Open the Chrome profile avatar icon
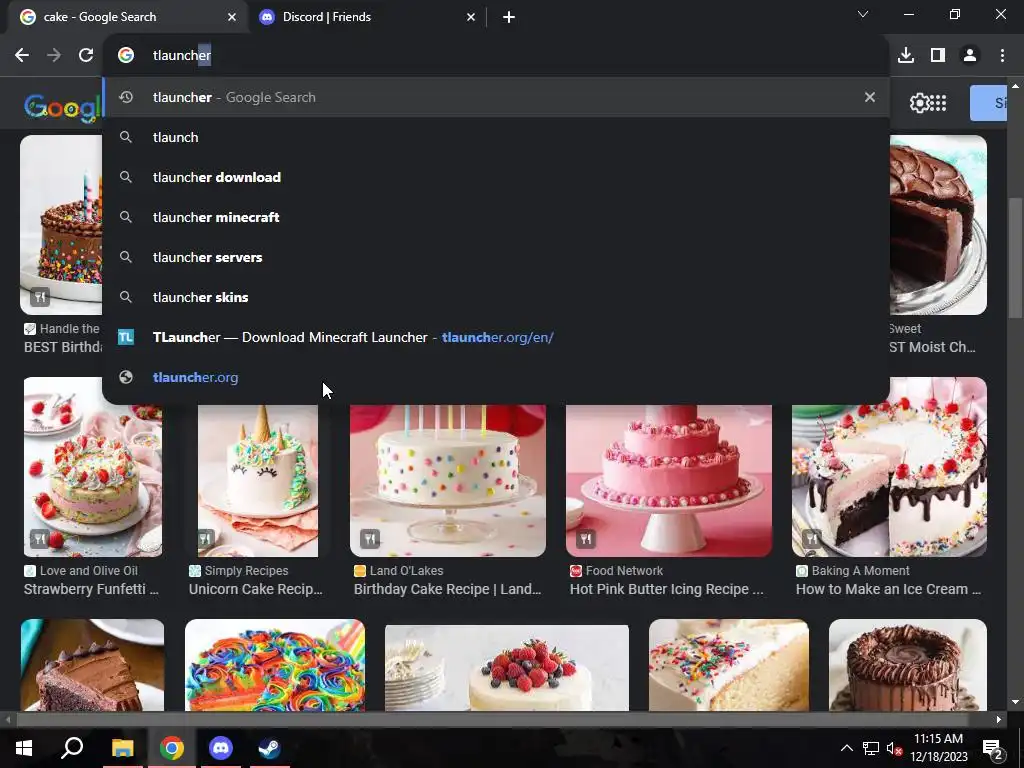This screenshot has width=1024, height=768. click(x=970, y=56)
